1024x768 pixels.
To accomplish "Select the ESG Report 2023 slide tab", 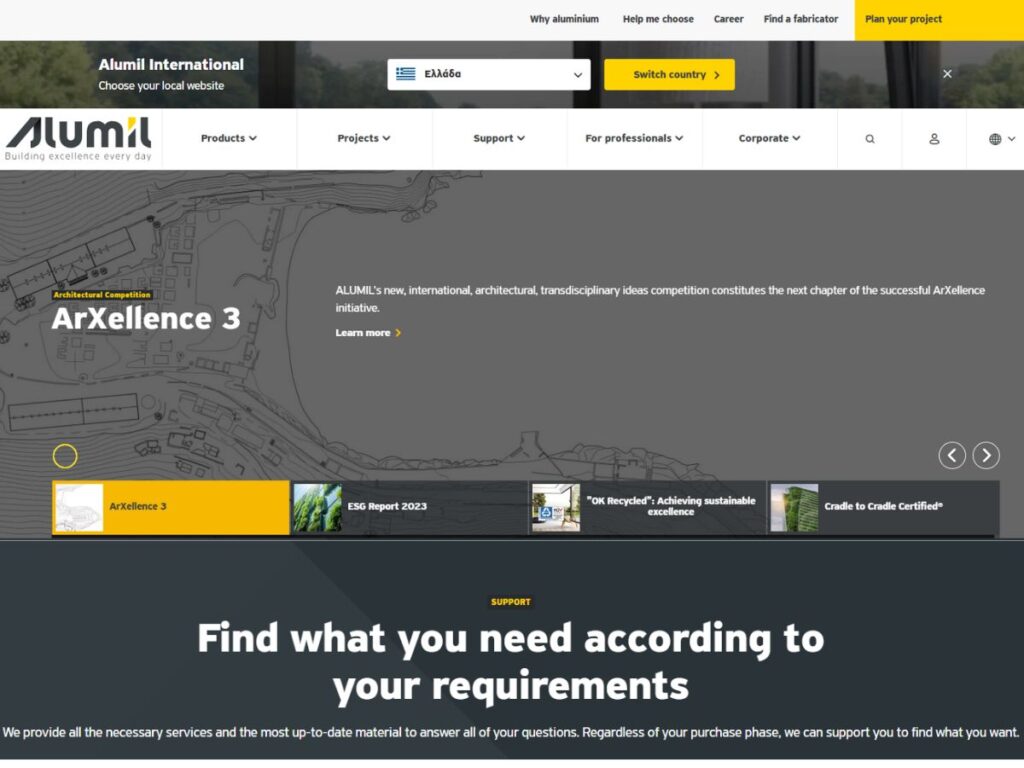I will click(409, 507).
